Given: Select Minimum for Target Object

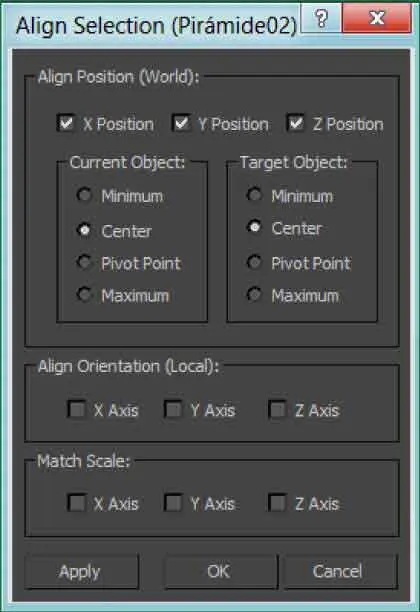Looking at the screenshot, I should pos(254,194).
